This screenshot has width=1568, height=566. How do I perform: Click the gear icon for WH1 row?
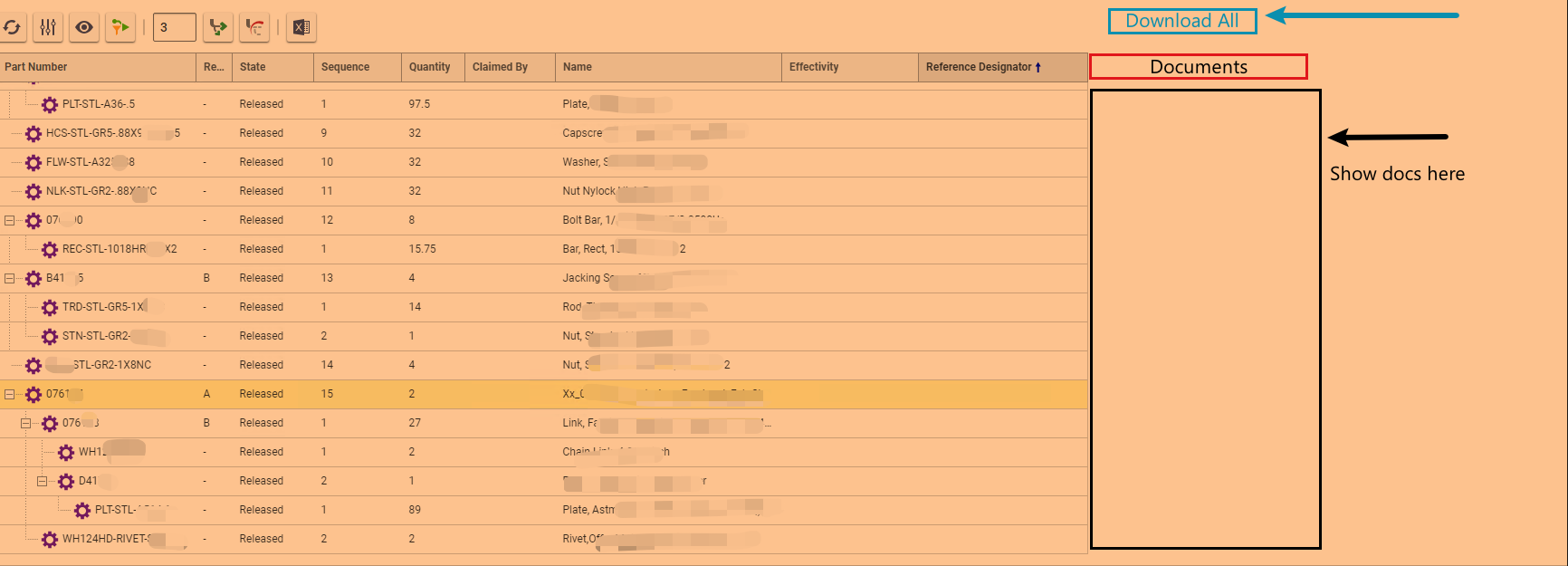(66, 453)
